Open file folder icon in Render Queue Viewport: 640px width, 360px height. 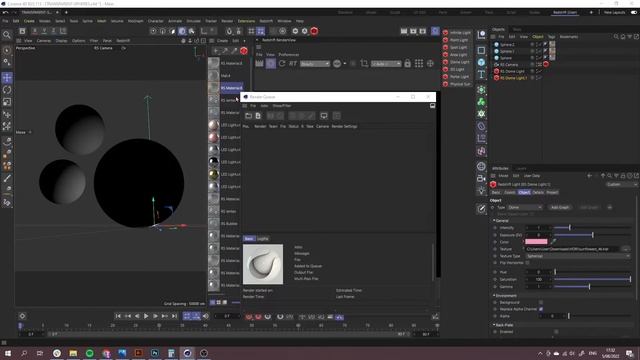click(x=248, y=116)
